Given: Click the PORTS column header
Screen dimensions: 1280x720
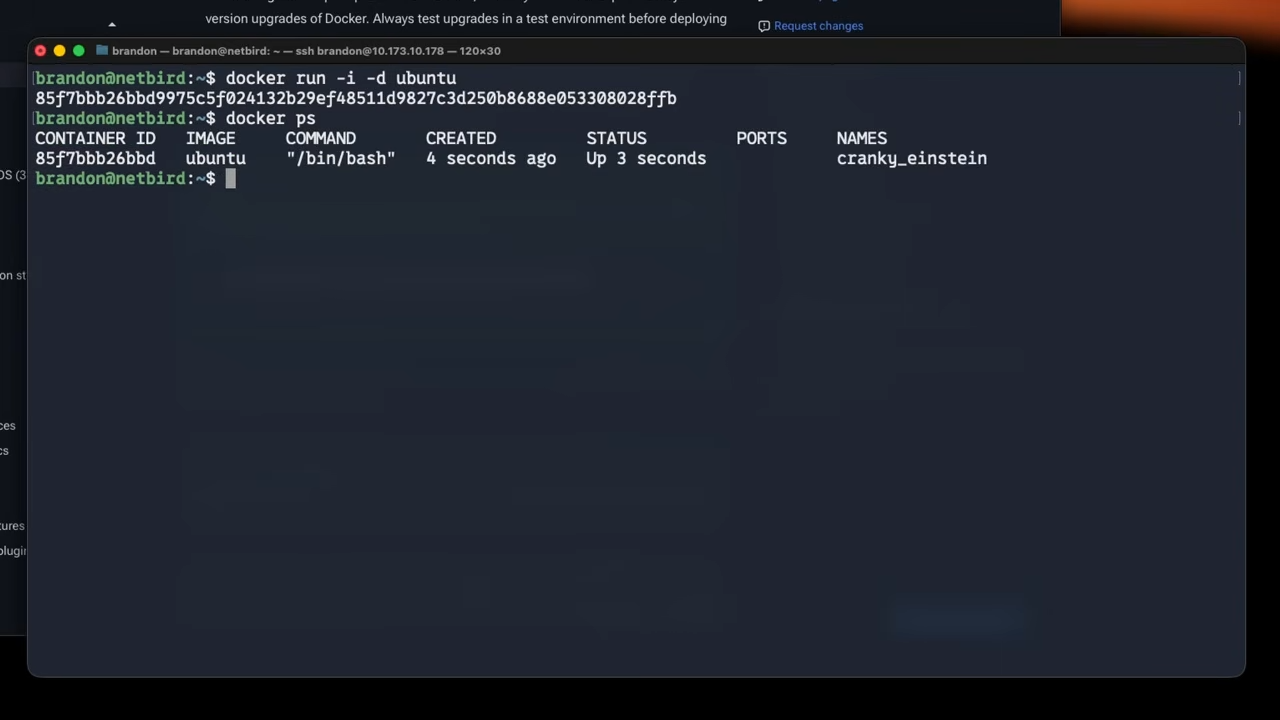Looking at the screenshot, I should tap(761, 139).
